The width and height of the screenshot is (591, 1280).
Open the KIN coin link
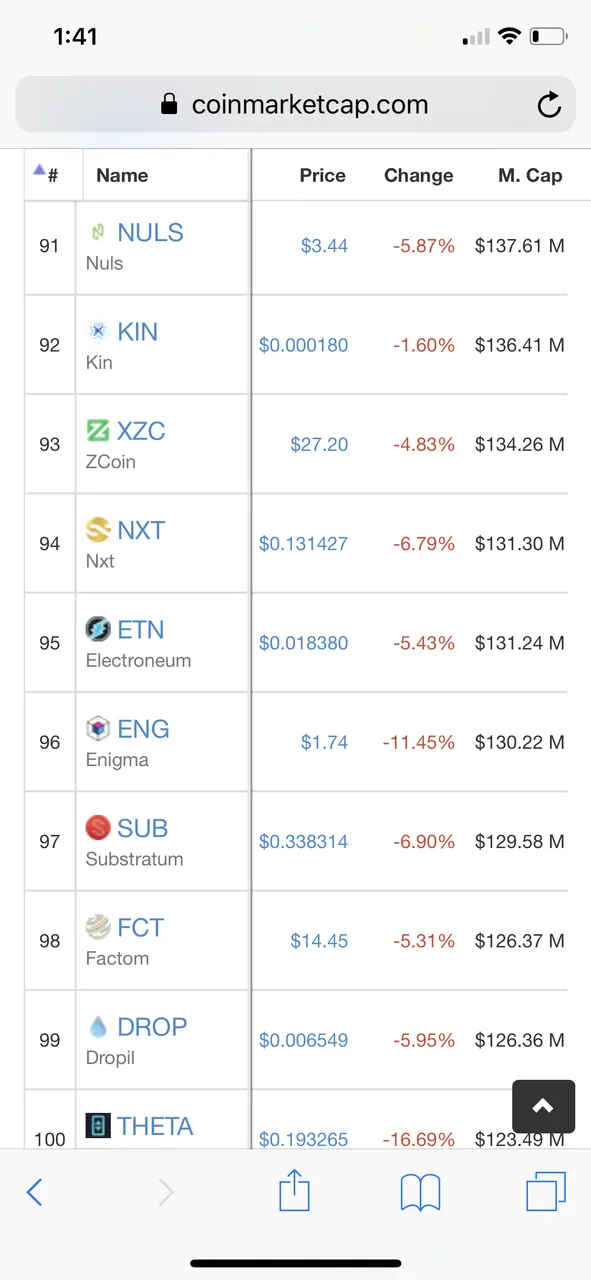click(x=137, y=332)
